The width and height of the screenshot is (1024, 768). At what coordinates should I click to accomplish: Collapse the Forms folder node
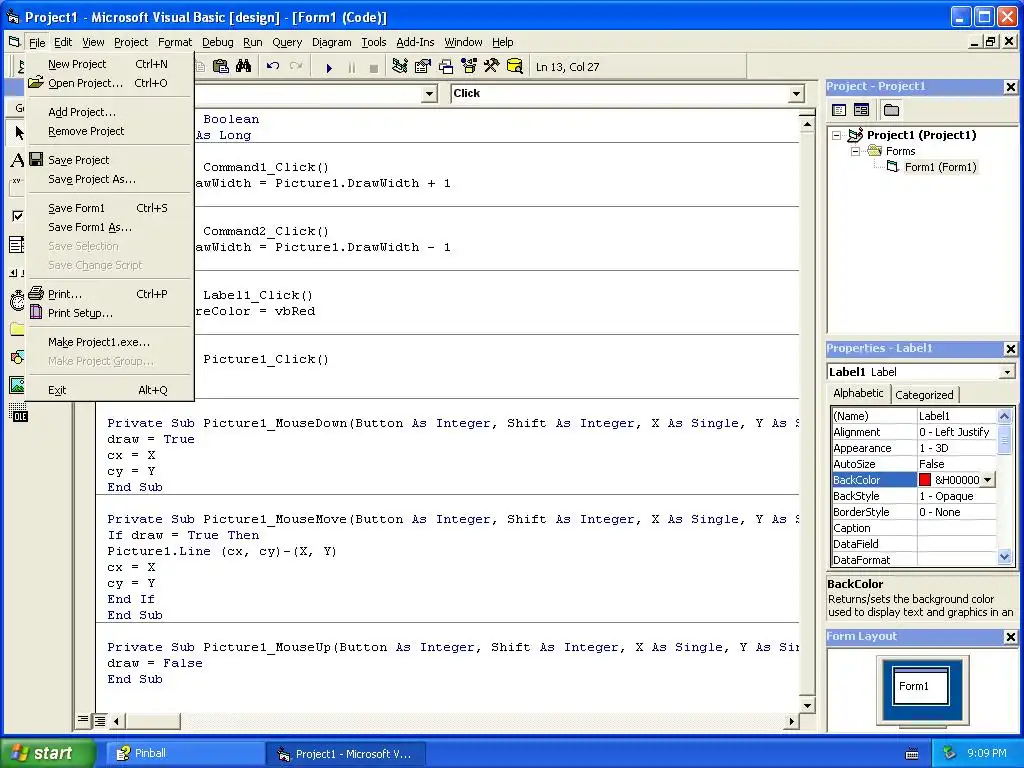pyautogui.click(x=855, y=152)
